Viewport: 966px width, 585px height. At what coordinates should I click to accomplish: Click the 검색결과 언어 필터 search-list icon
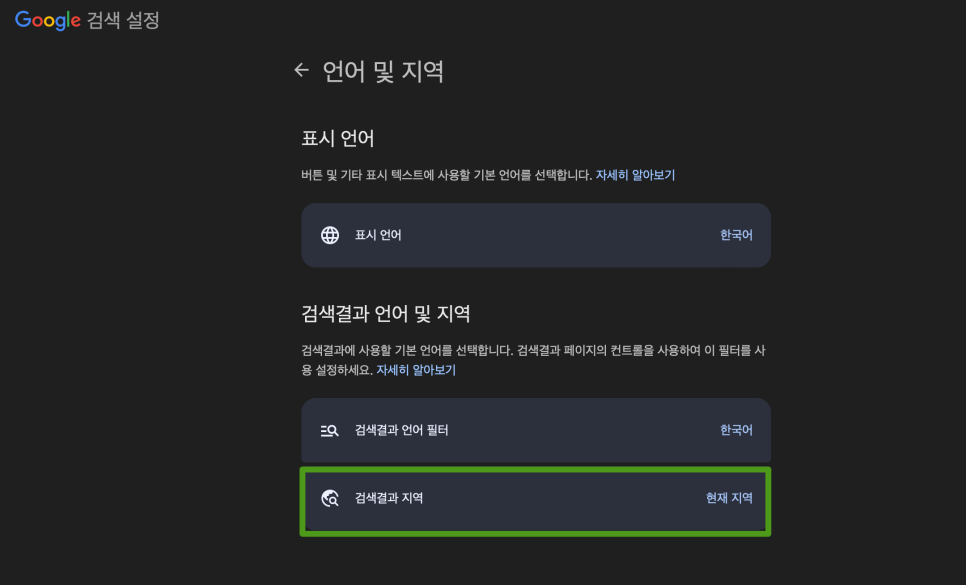330,430
